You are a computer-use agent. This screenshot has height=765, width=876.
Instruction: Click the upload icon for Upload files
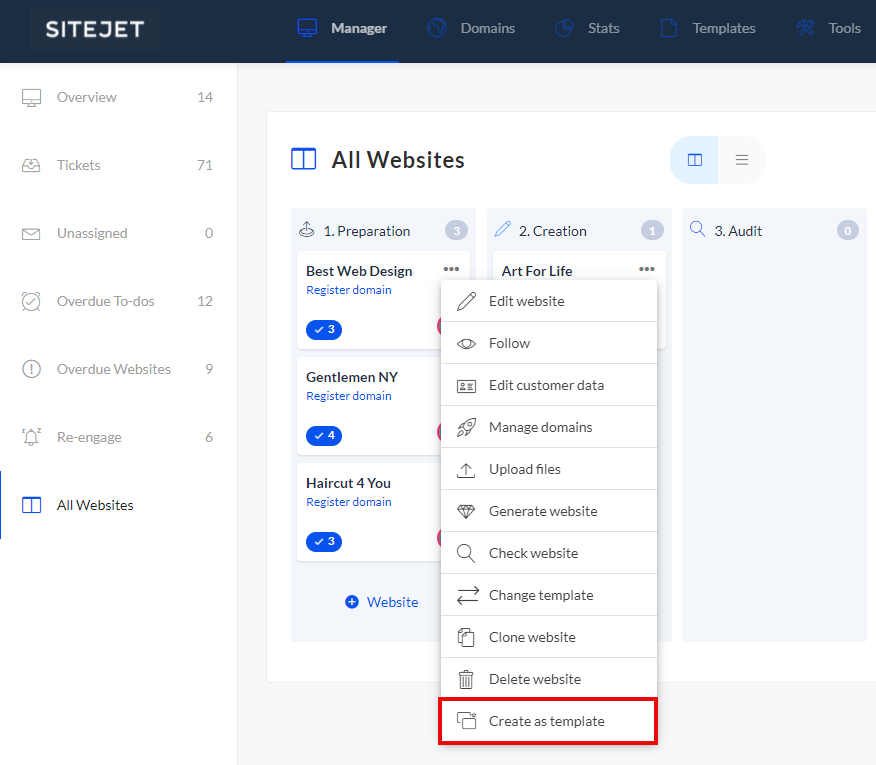coord(466,469)
